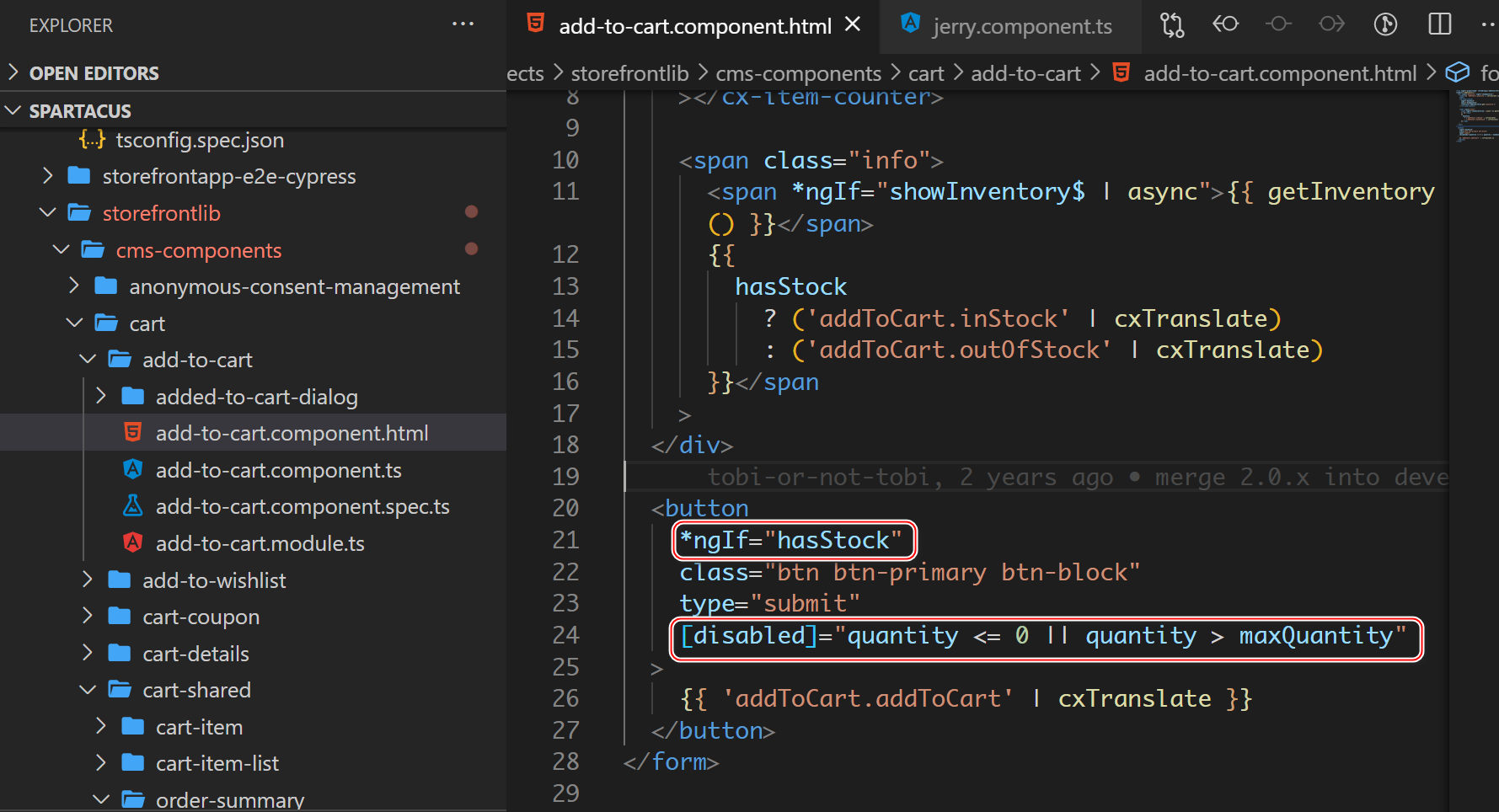Click the grayed commit dot toolbar icon

click(x=1278, y=24)
